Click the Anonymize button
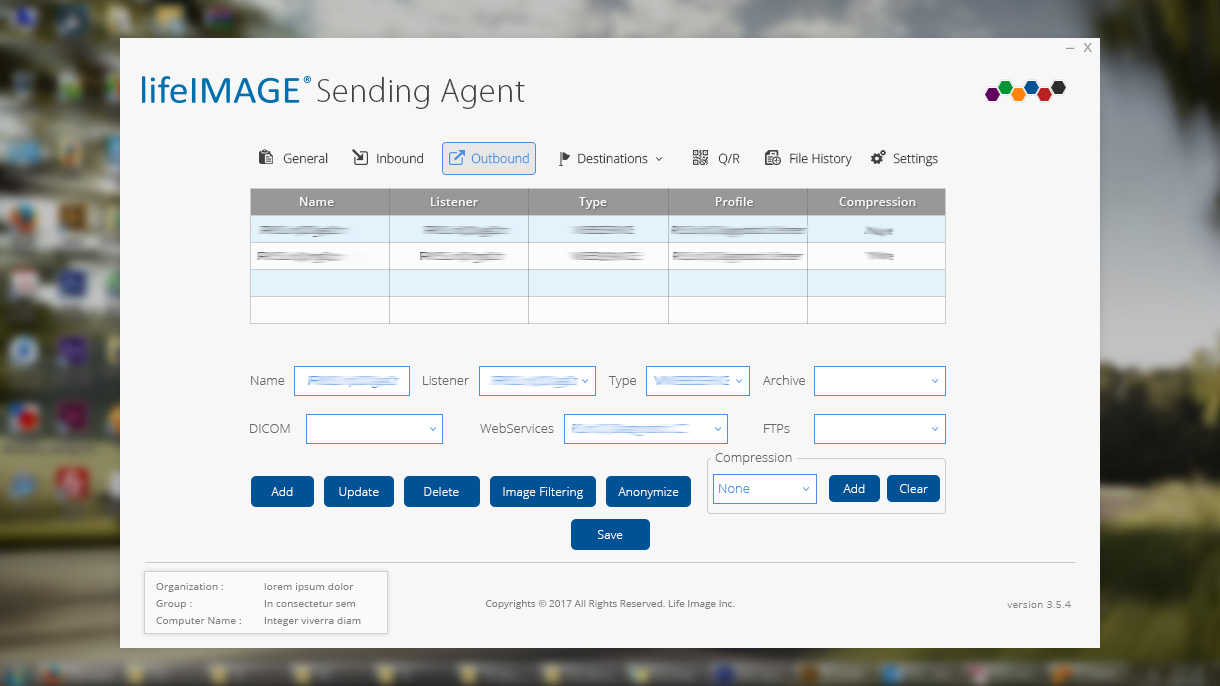Viewport: 1220px width, 686px height. (x=648, y=492)
